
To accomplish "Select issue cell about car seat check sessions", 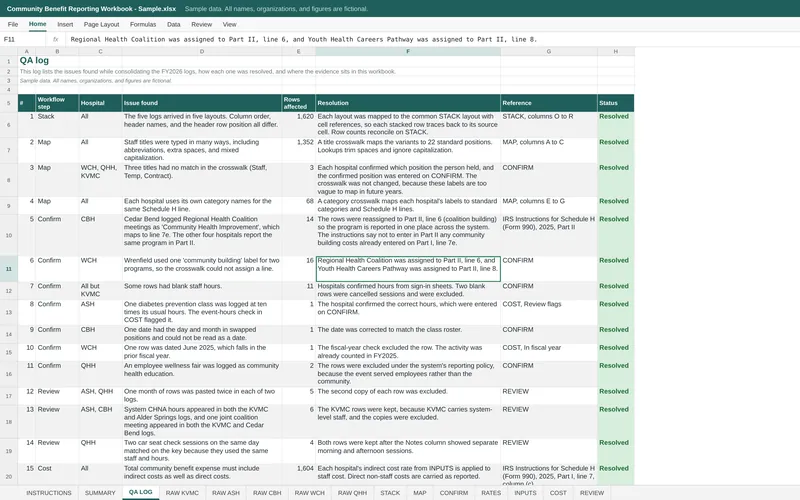I will point(202,451).
